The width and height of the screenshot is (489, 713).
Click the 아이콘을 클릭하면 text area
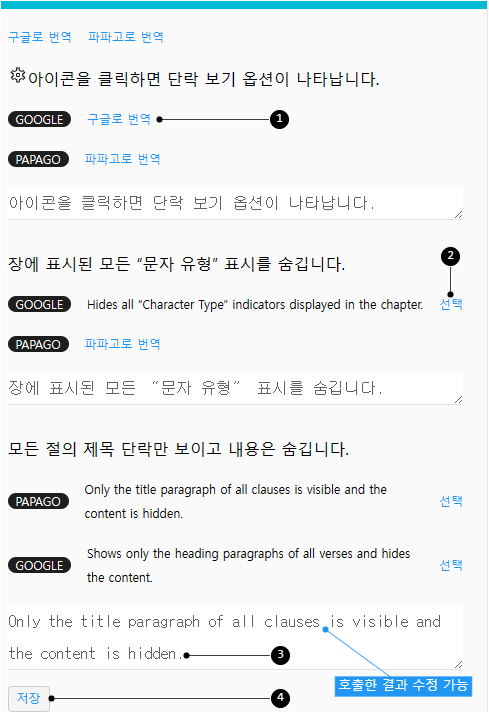(235, 203)
